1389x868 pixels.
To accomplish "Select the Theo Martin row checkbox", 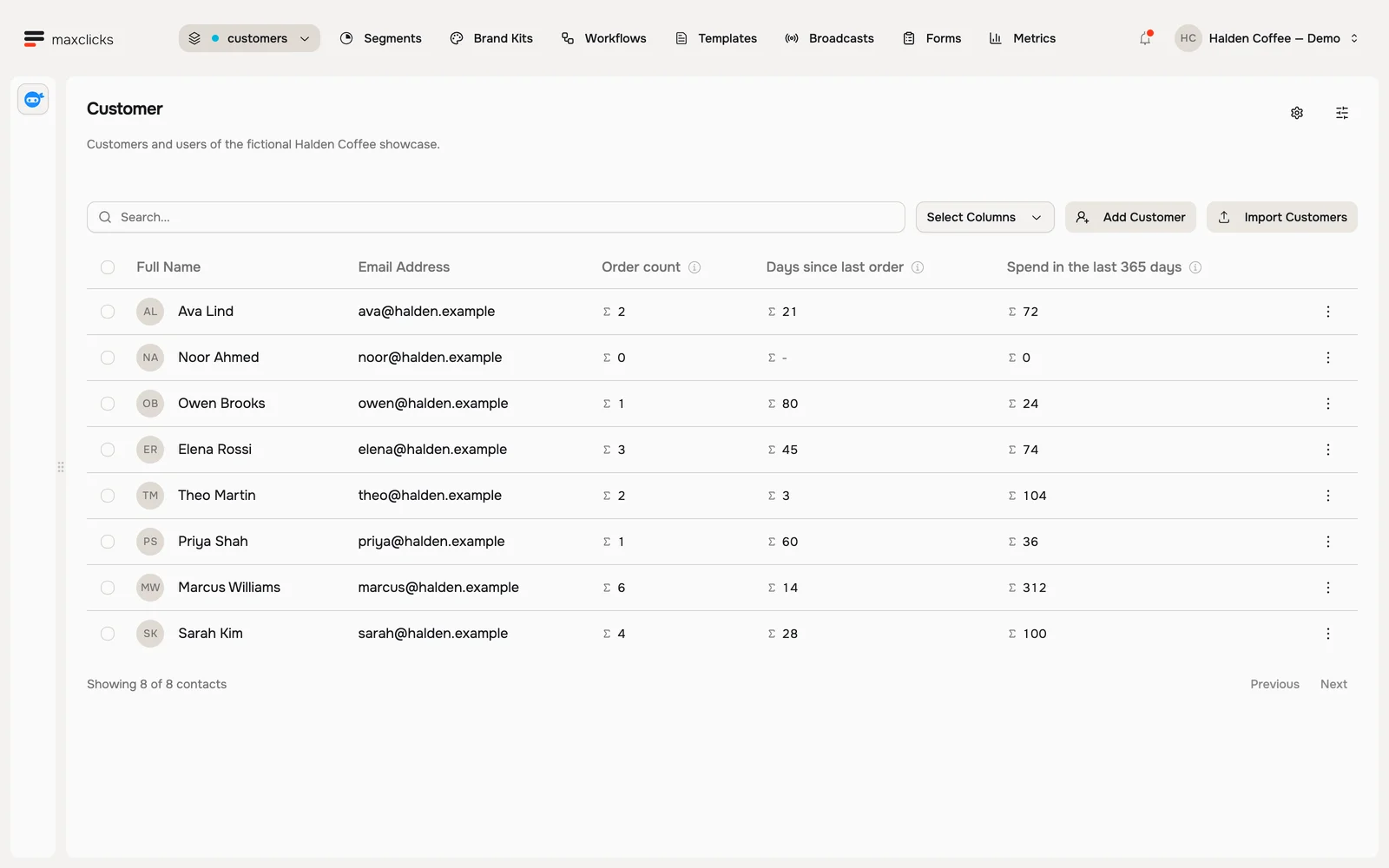I will click(x=108, y=496).
